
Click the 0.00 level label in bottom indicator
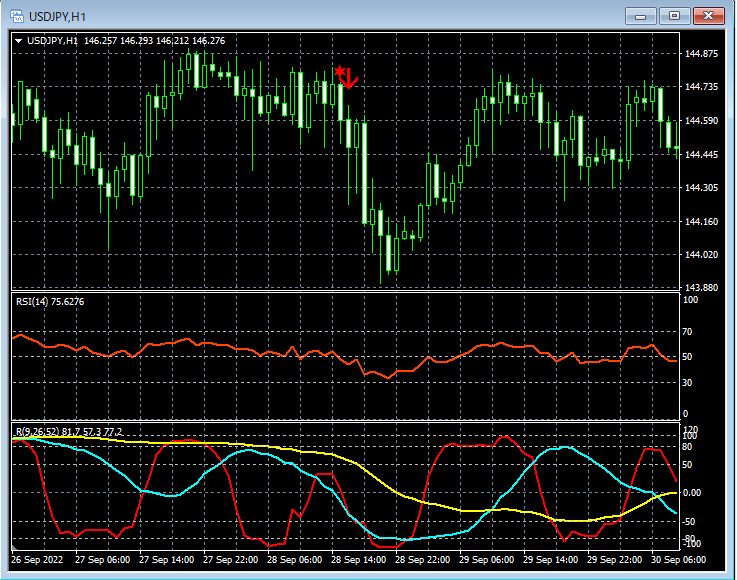click(691, 493)
